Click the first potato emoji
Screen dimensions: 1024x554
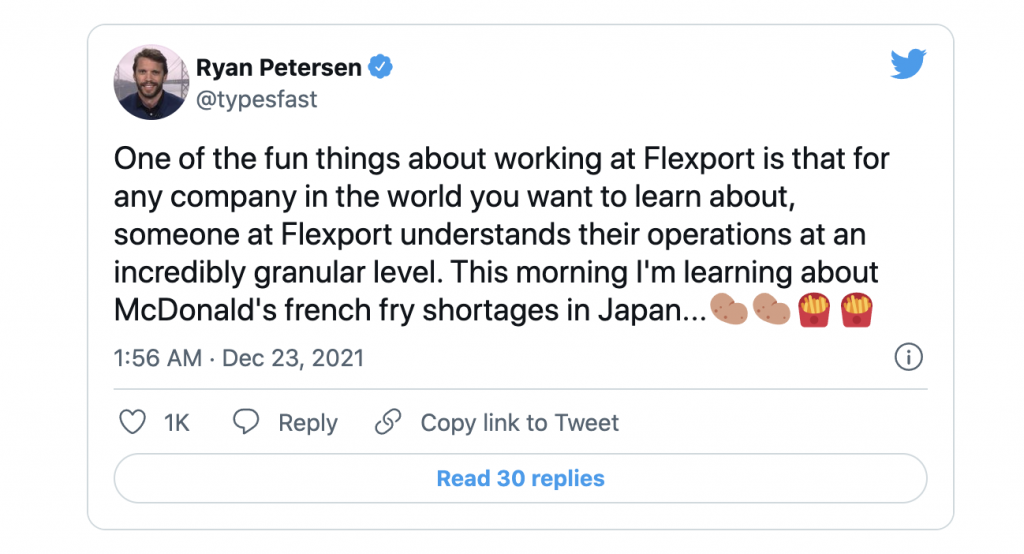(728, 310)
